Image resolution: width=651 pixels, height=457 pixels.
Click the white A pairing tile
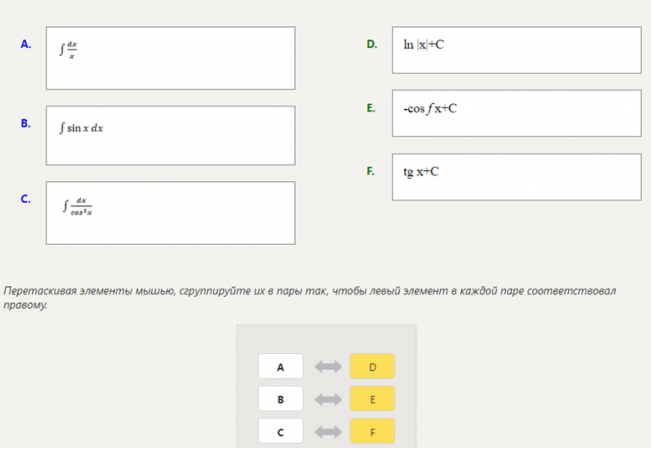point(281,367)
